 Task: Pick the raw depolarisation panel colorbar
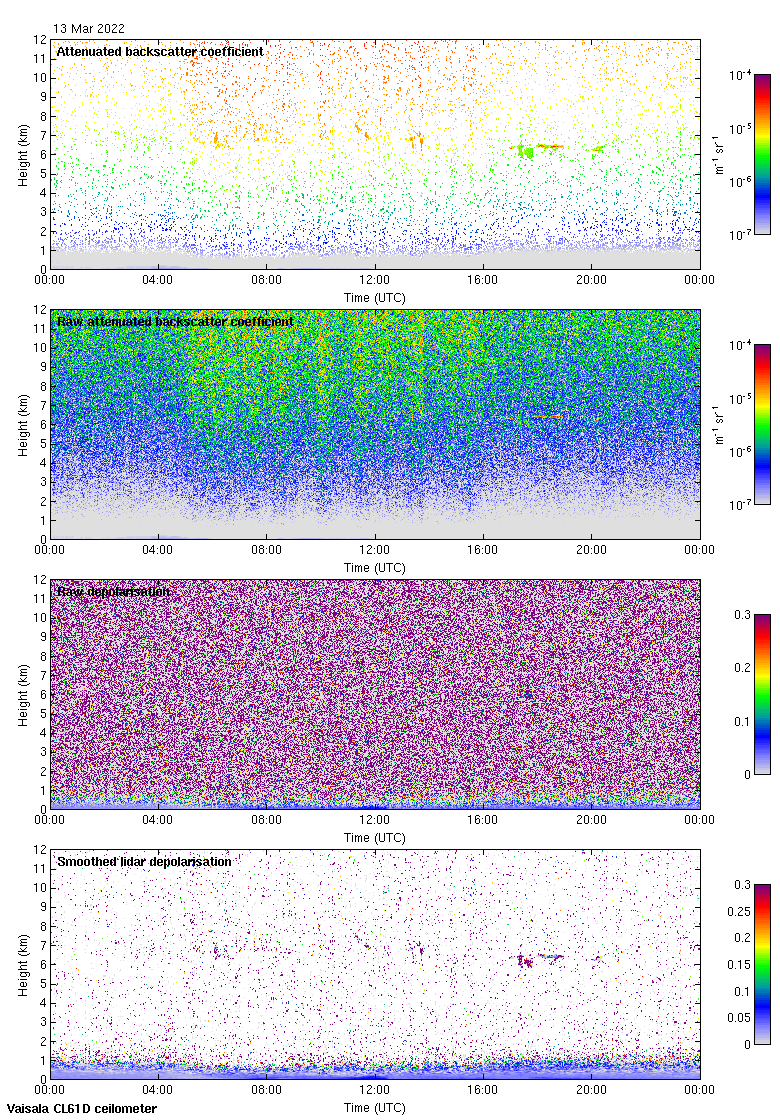click(762, 694)
